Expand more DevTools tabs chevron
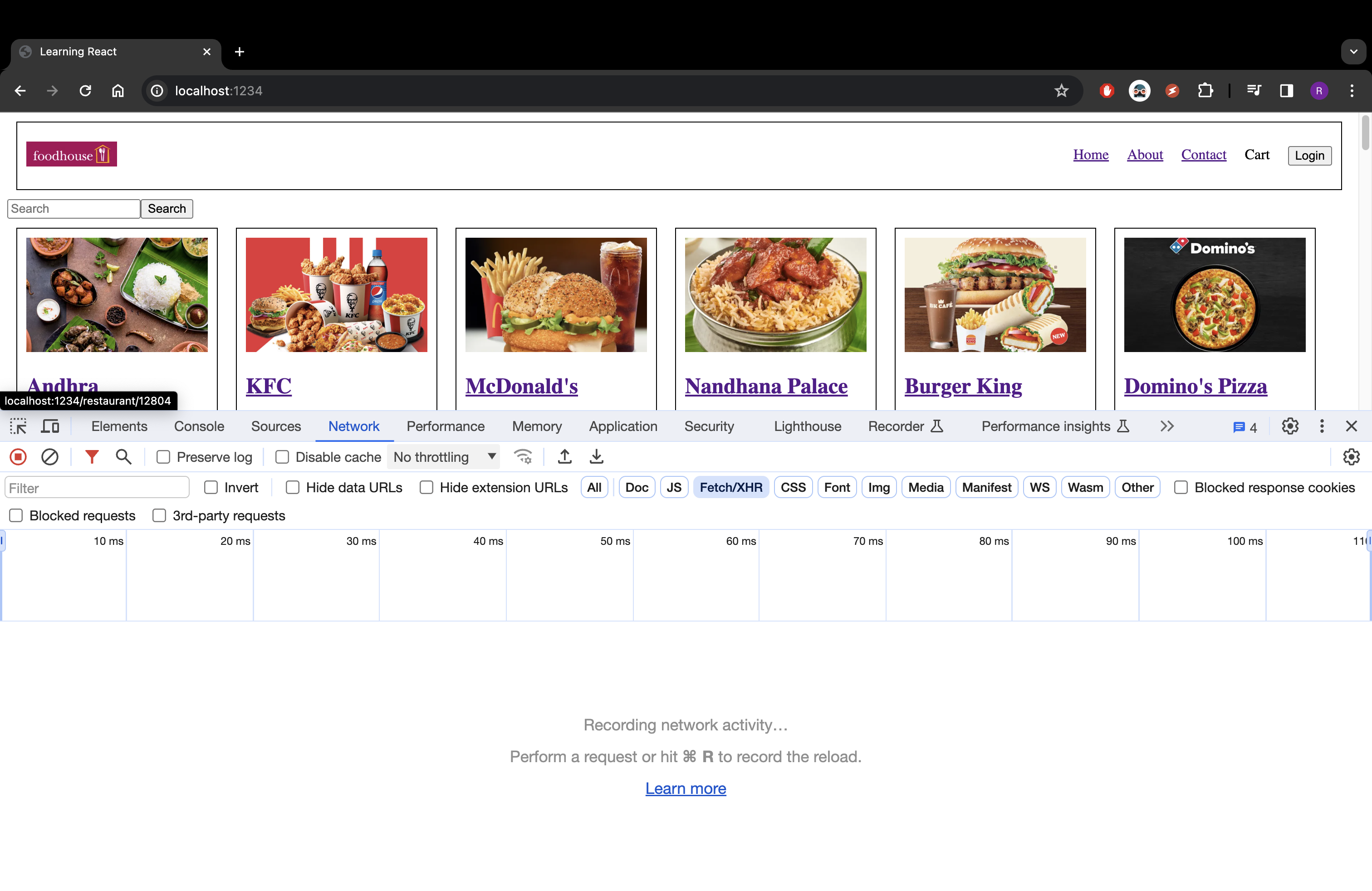 pyautogui.click(x=1167, y=426)
